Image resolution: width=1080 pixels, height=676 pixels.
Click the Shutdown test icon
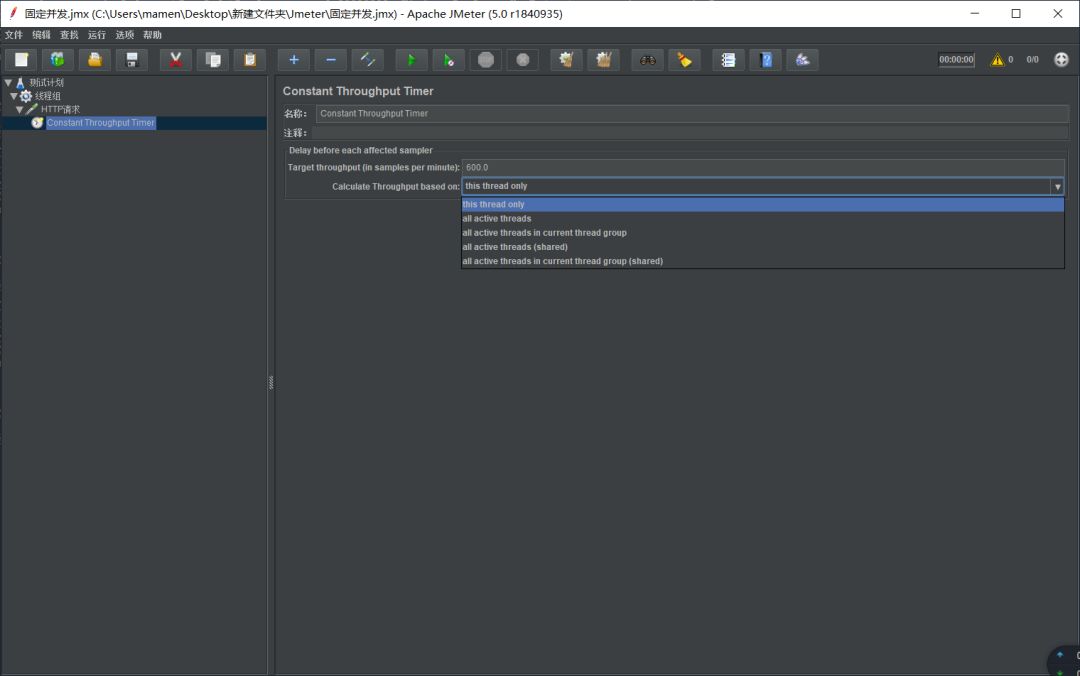[523, 60]
